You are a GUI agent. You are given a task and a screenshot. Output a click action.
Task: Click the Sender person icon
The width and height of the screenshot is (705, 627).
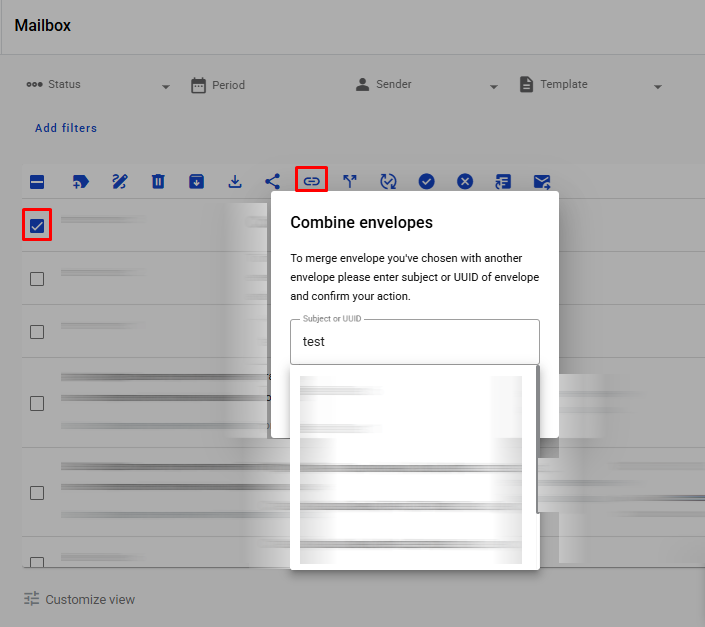click(362, 84)
